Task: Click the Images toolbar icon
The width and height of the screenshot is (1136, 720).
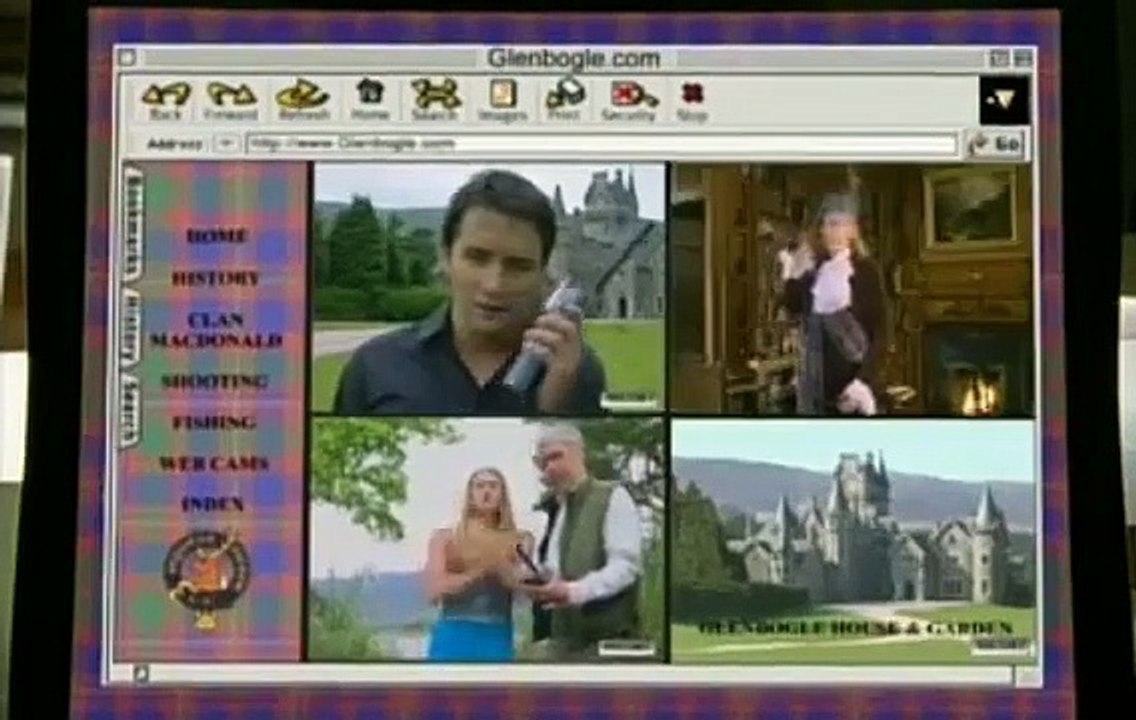Action: [502, 101]
